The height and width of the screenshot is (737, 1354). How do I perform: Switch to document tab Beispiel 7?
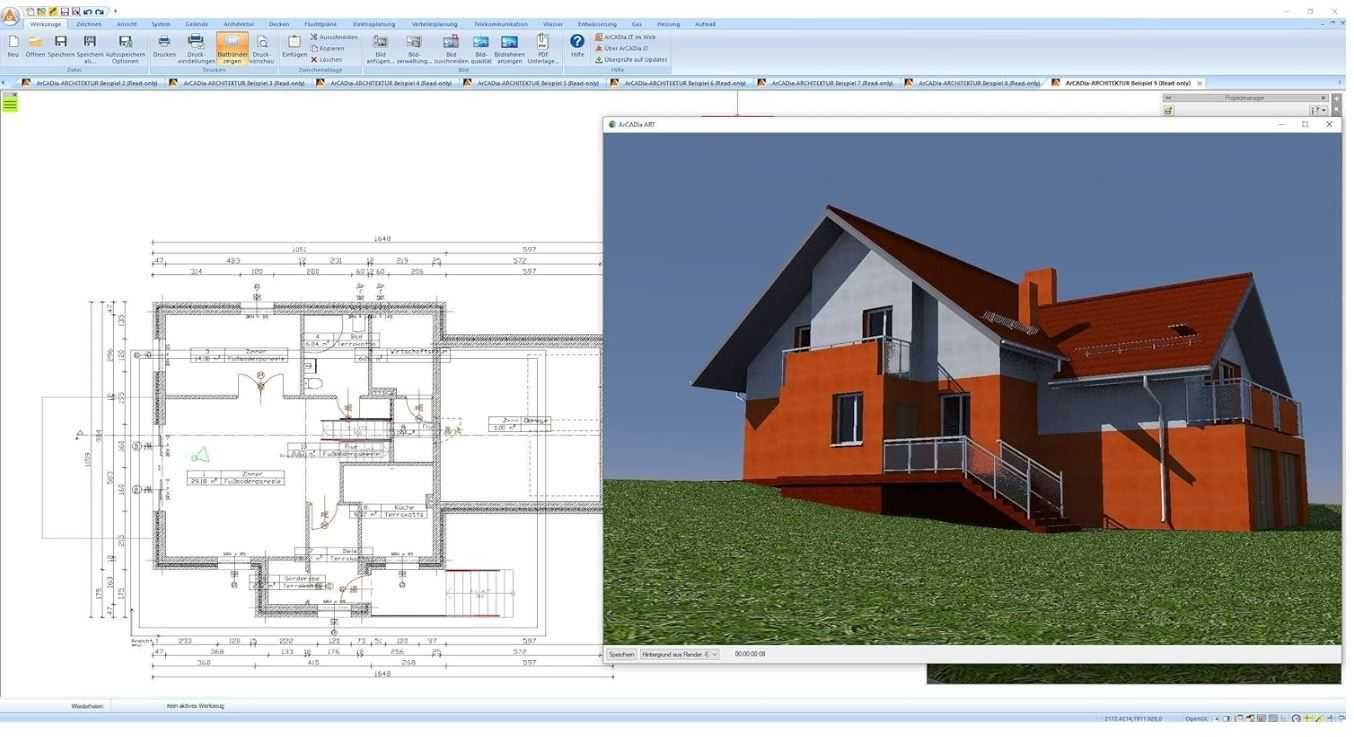tap(826, 83)
